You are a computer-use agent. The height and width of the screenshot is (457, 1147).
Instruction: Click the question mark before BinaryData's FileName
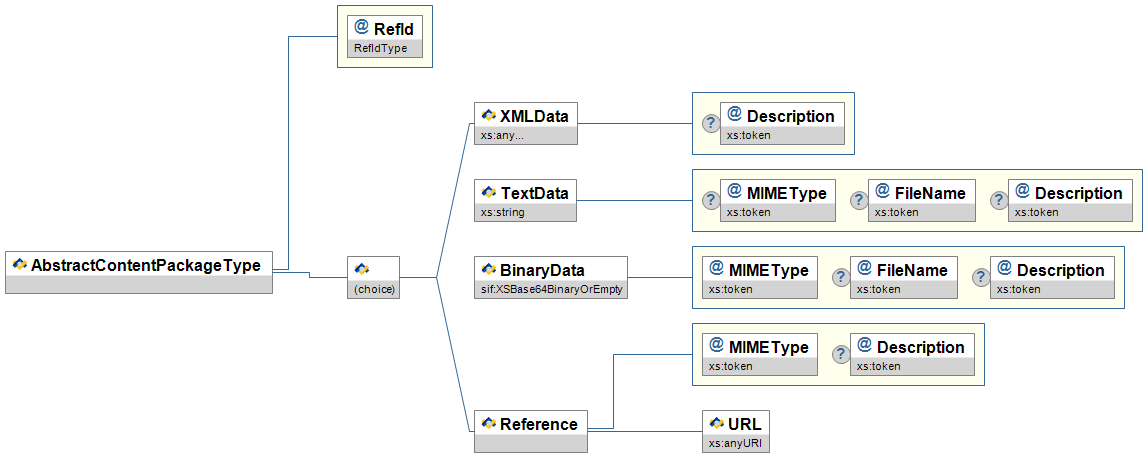840,277
